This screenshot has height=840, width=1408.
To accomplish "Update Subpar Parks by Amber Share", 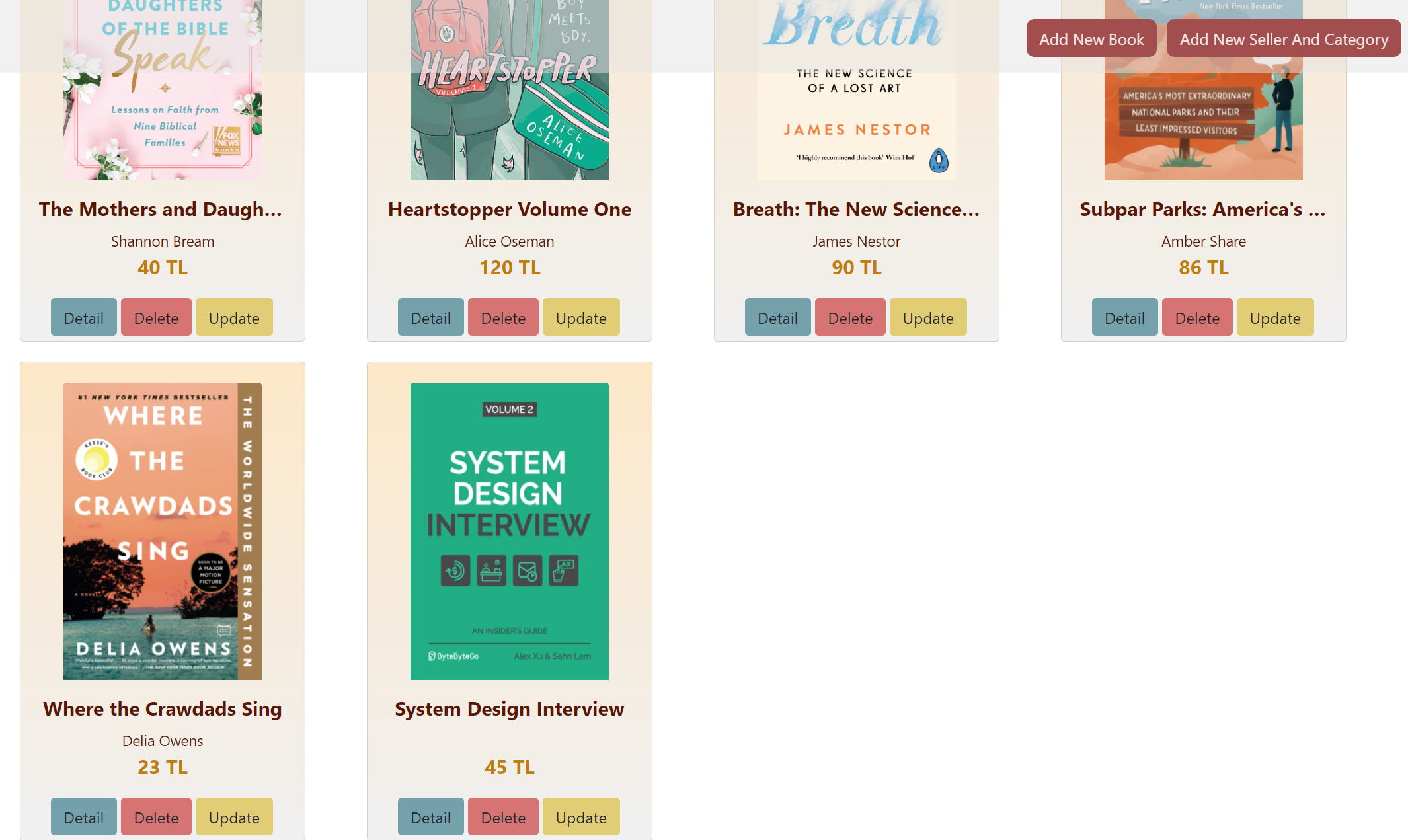I will (1274, 317).
